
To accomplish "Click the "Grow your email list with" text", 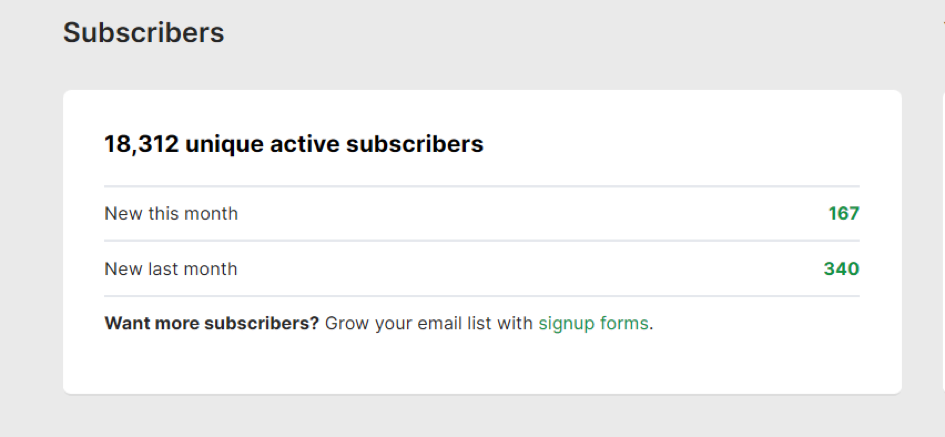I will click(x=429, y=324).
